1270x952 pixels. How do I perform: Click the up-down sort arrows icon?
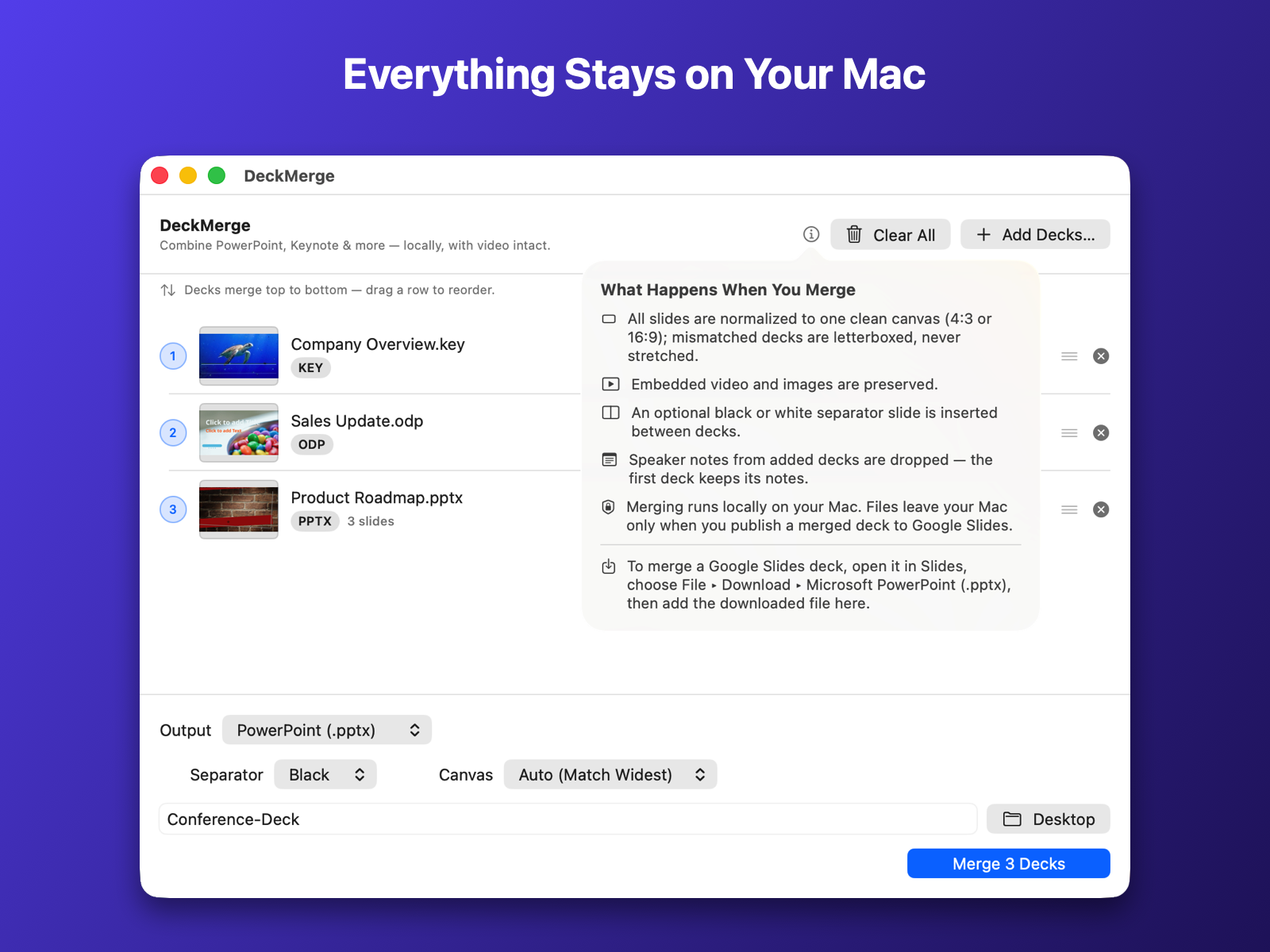coord(168,290)
